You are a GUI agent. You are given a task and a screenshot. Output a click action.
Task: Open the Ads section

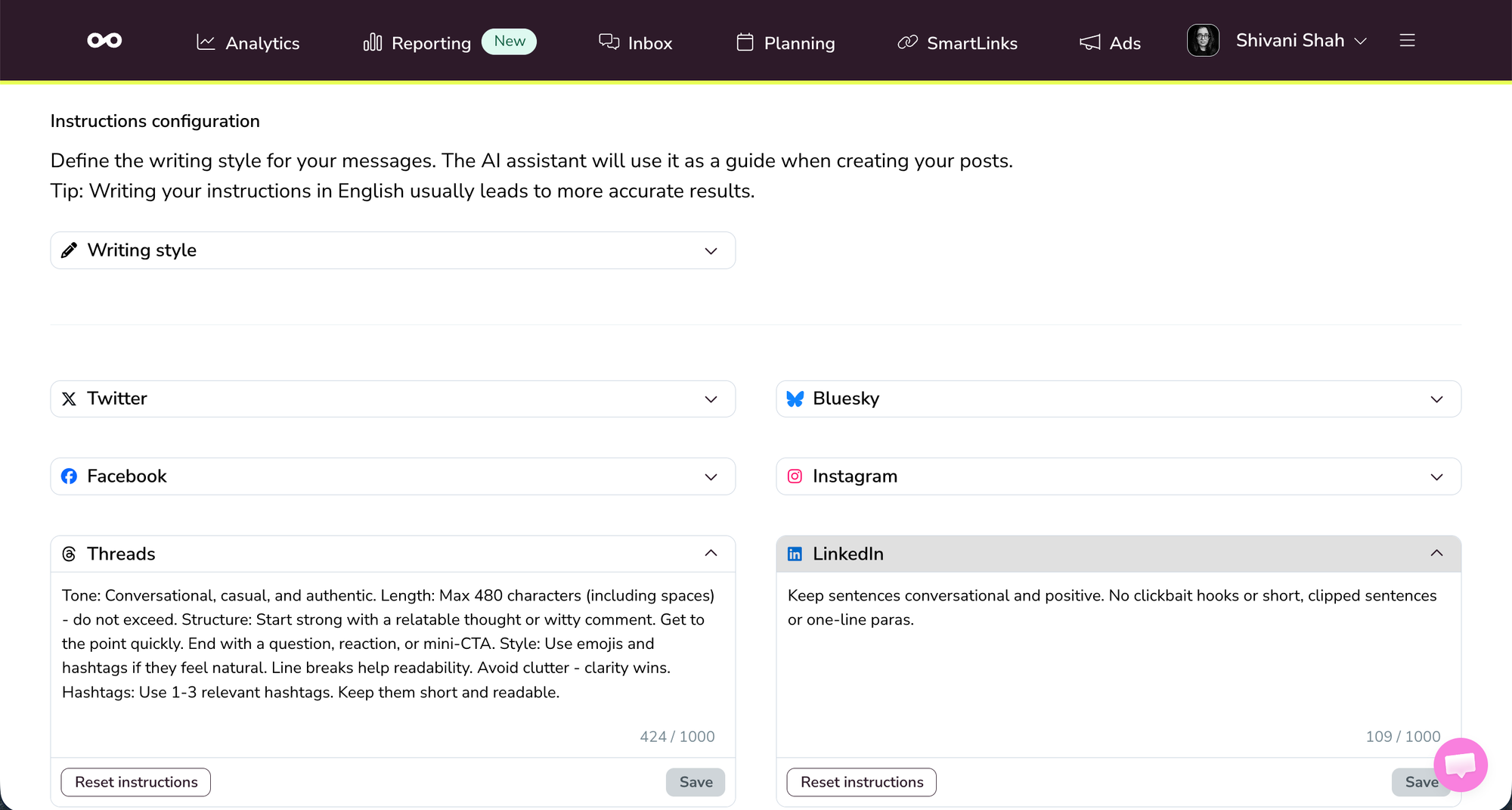1110,42
